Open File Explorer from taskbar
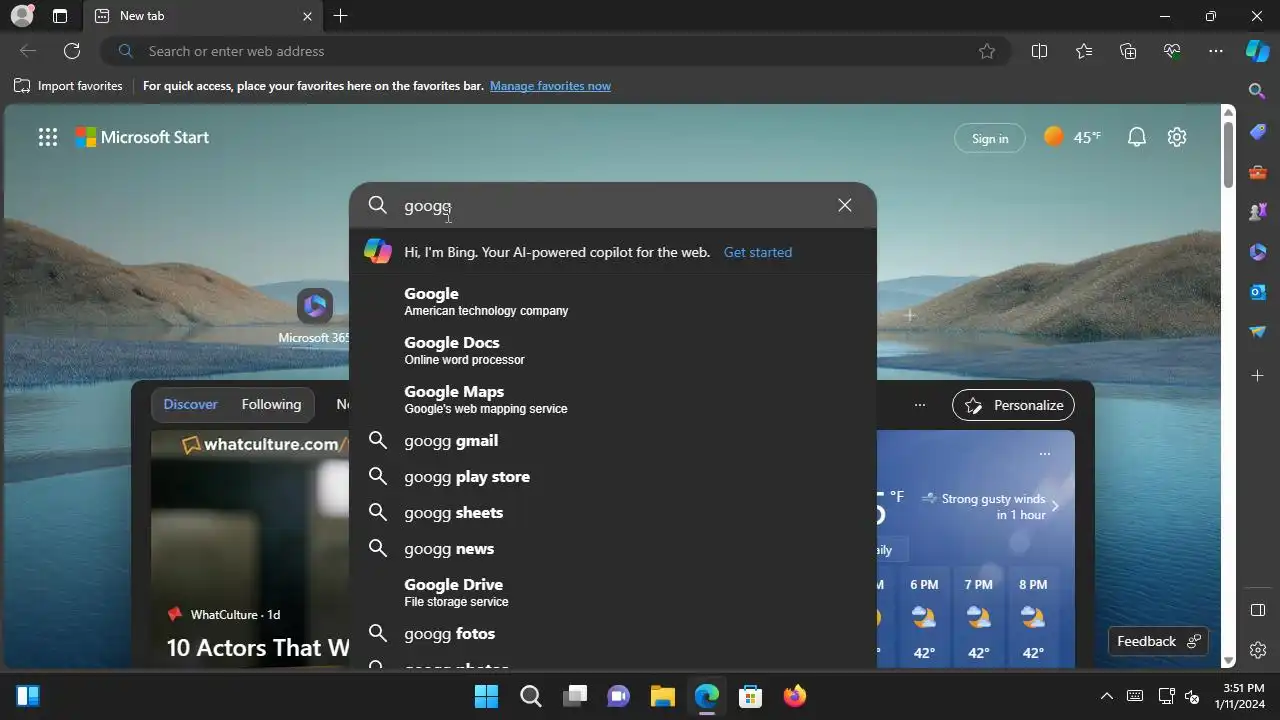The height and width of the screenshot is (720, 1280). pos(663,696)
